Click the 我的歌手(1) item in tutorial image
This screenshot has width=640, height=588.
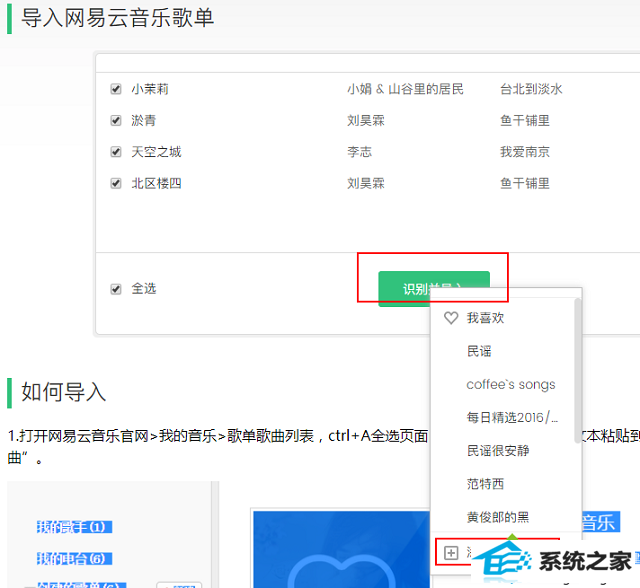point(74,527)
